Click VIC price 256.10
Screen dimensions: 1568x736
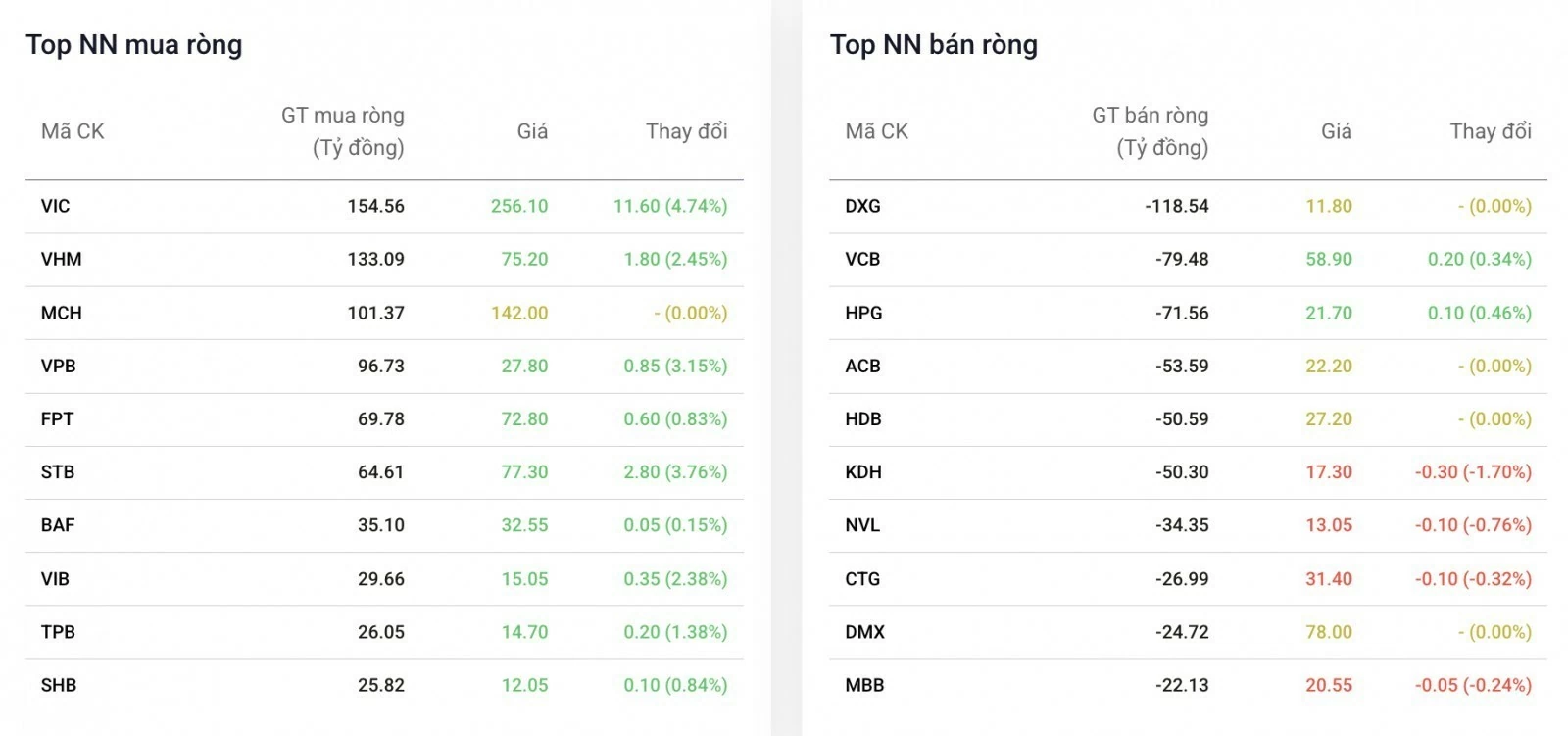pos(519,206)
